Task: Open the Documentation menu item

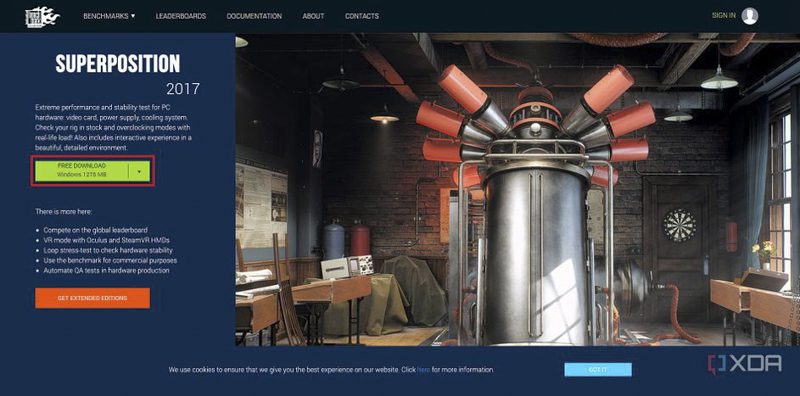Action: [254, 16]
